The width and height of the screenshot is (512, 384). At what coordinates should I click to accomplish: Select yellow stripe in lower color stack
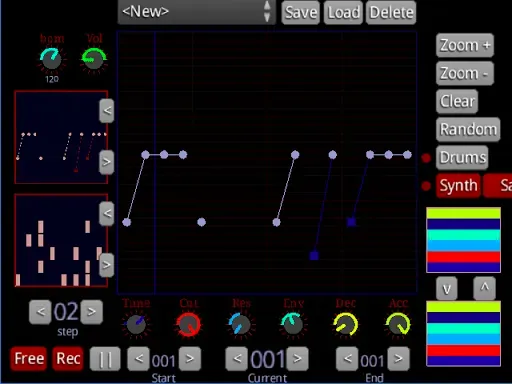(463, 307)
